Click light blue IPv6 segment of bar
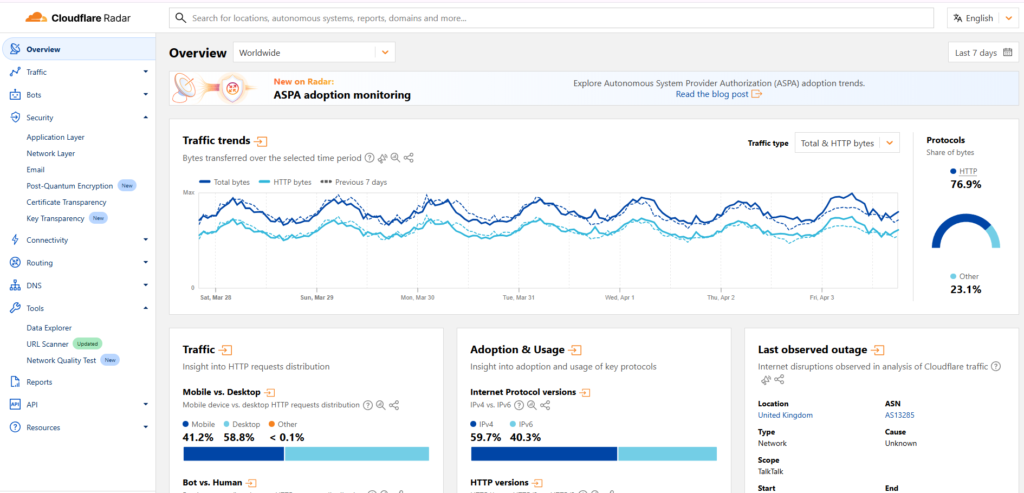The width and height of the screenshot is (1024, 493). tap(667, 454)
